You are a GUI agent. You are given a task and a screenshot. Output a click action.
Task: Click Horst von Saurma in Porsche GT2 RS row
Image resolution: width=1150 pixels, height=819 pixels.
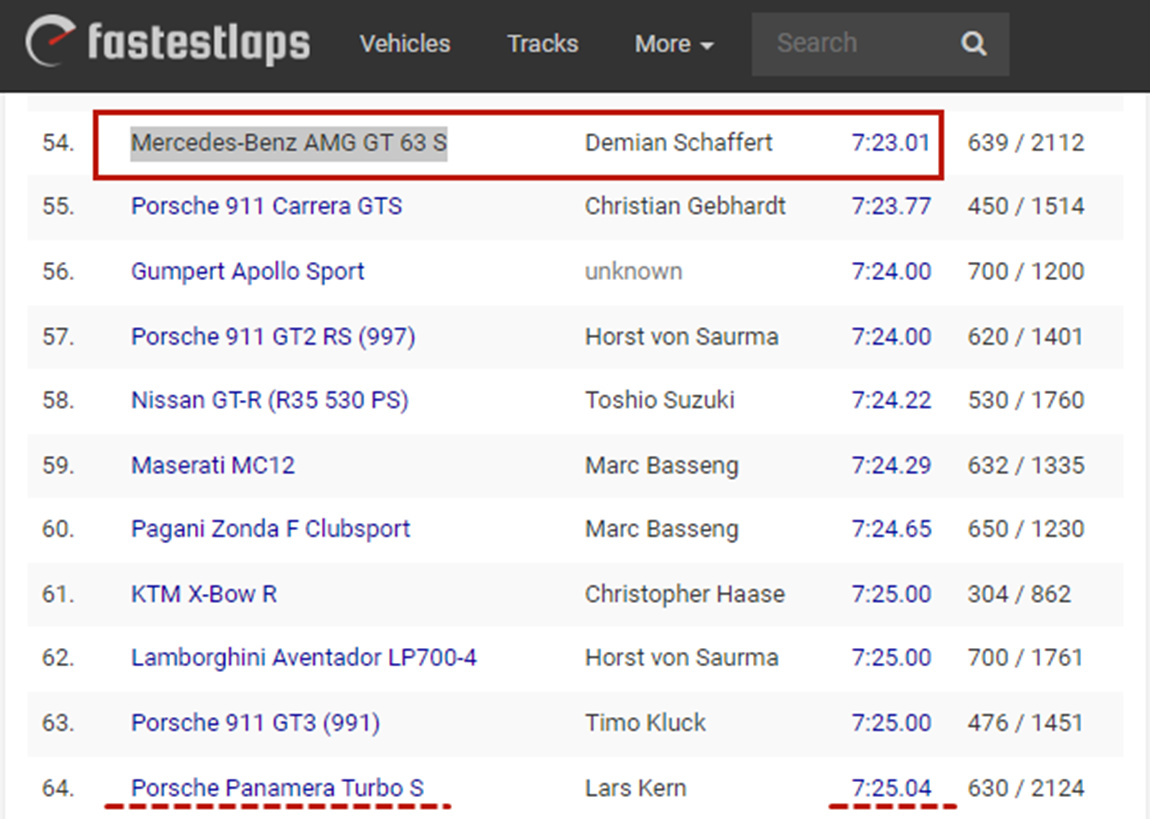(681, 337)
